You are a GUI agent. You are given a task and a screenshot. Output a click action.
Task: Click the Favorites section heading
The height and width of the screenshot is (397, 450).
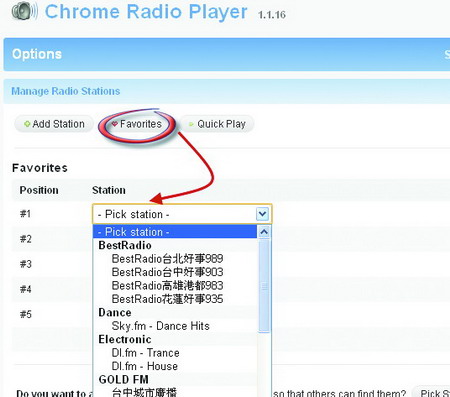point(40,168)
